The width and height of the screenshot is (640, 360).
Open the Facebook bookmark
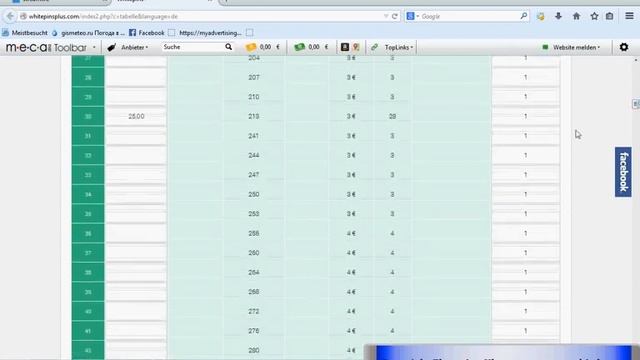click(147, 33)
